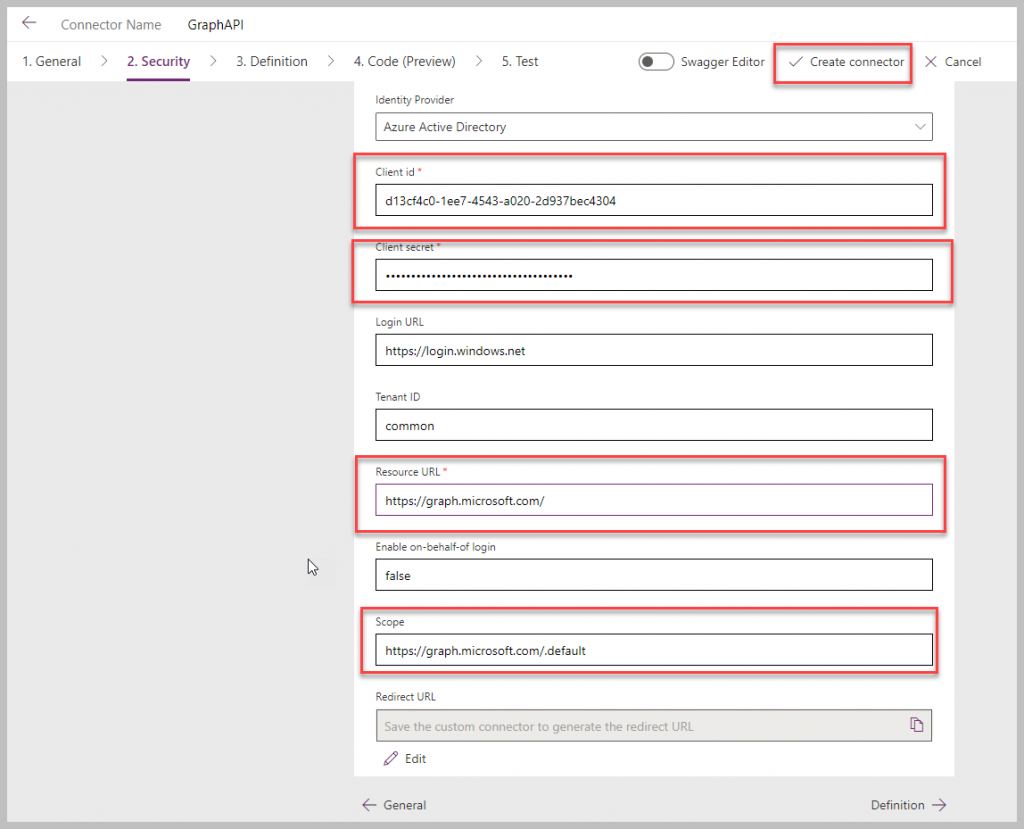The image size is (1024, 829).
Task: Switch off the Swagger Editor toggle
Action: coord(656,61)
